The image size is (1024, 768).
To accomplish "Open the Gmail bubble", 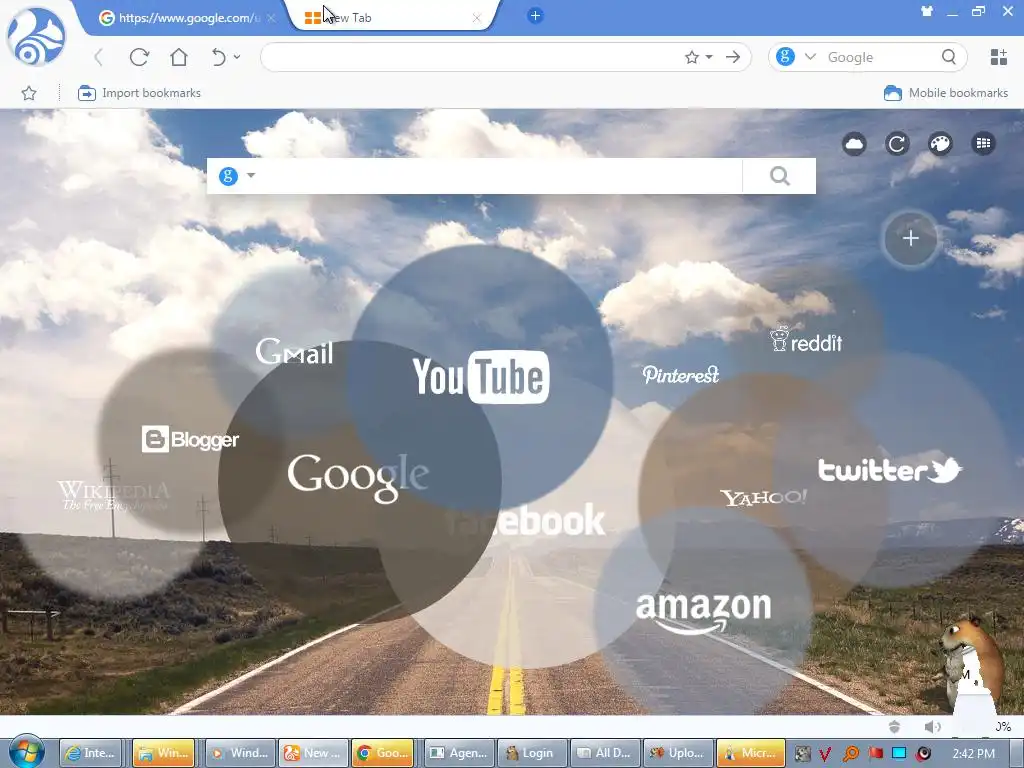I will click(294, 351).
